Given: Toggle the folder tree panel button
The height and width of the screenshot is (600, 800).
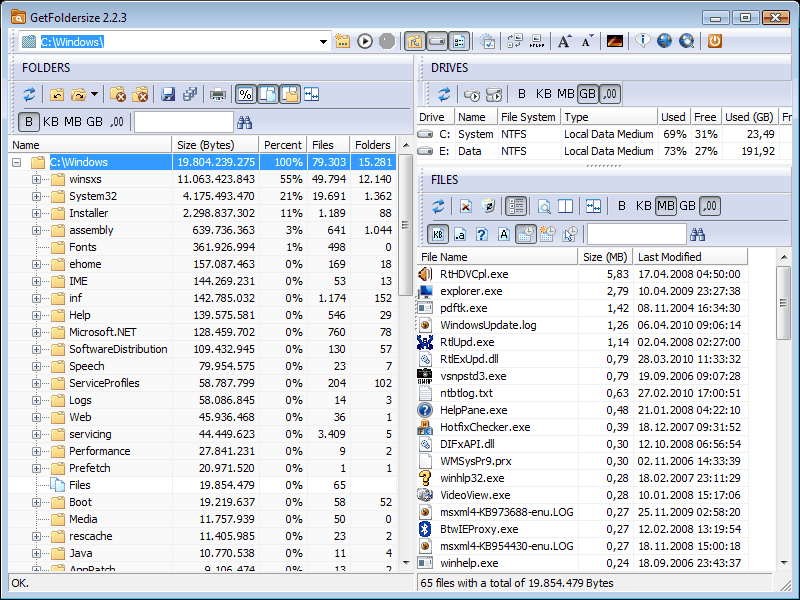Looking at the screenshot, I should pyautogui.click(x=415, y=41).
